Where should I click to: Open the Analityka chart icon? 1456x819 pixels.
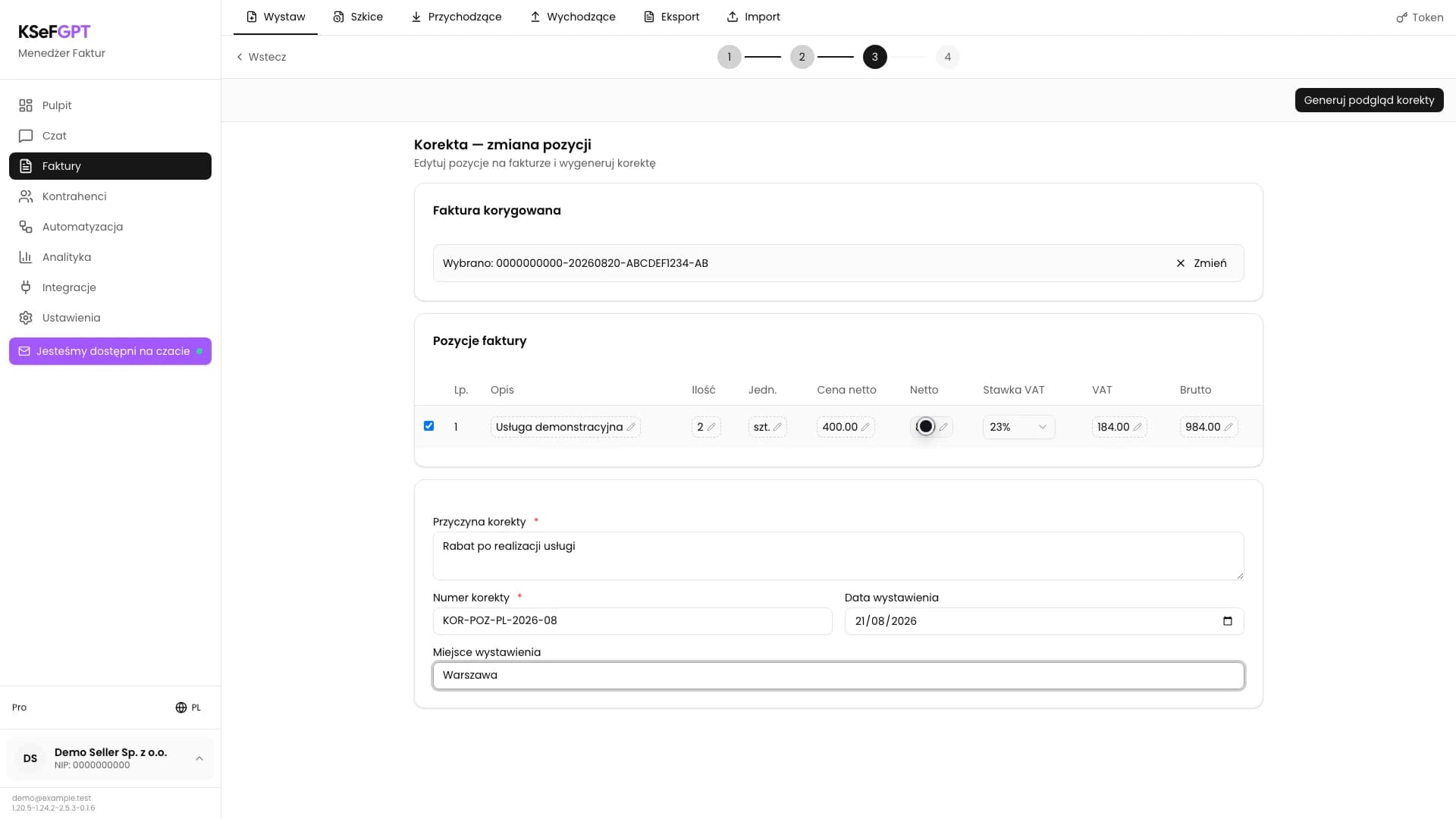click(26, 257)
